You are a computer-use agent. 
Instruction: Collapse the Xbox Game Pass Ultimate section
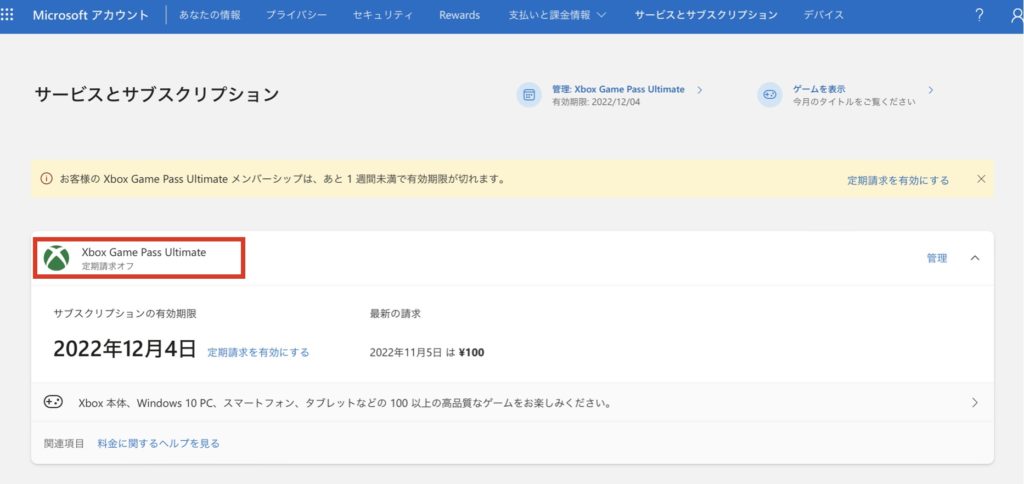[975, 258]
